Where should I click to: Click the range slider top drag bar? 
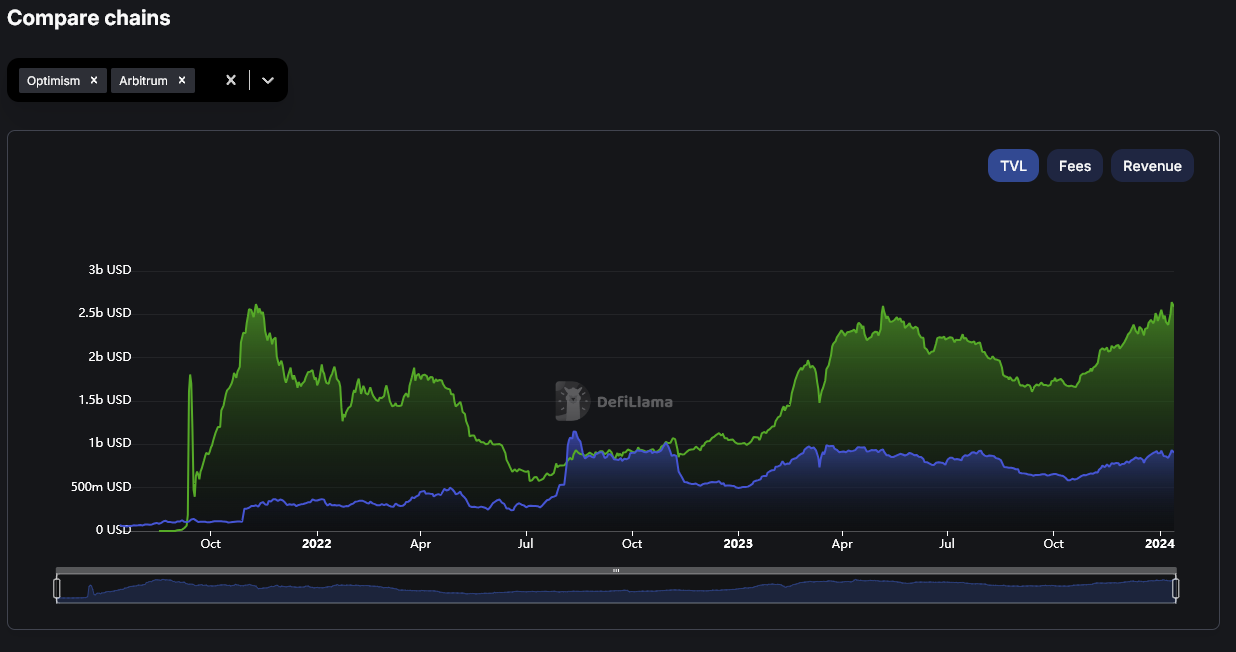click(x=616, y=570)
